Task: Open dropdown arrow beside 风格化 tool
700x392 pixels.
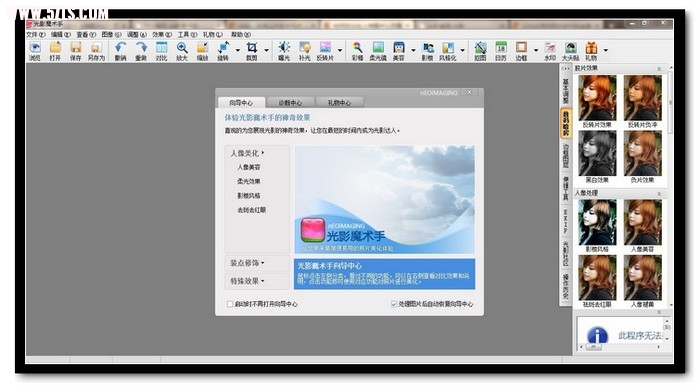Action: tap(462, 50)
